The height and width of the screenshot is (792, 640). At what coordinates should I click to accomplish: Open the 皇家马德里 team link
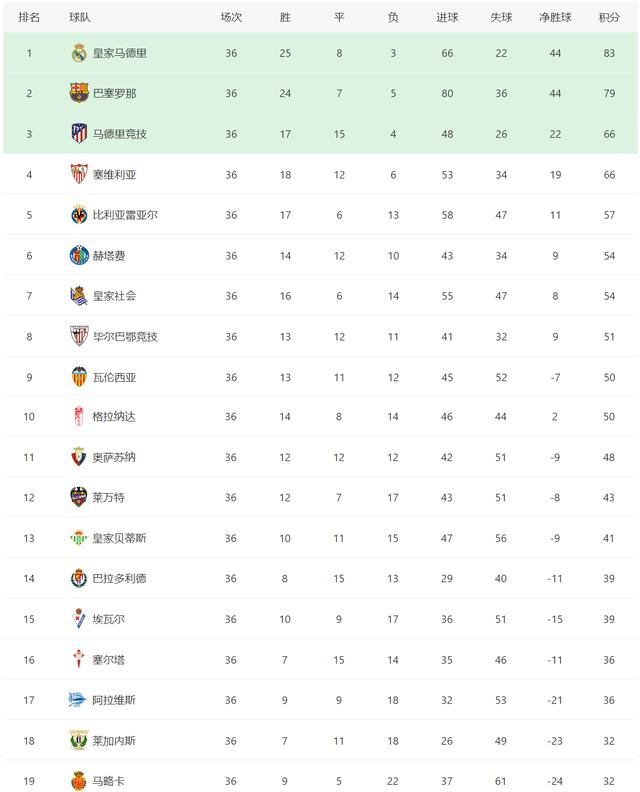click(x=120, y=53)
